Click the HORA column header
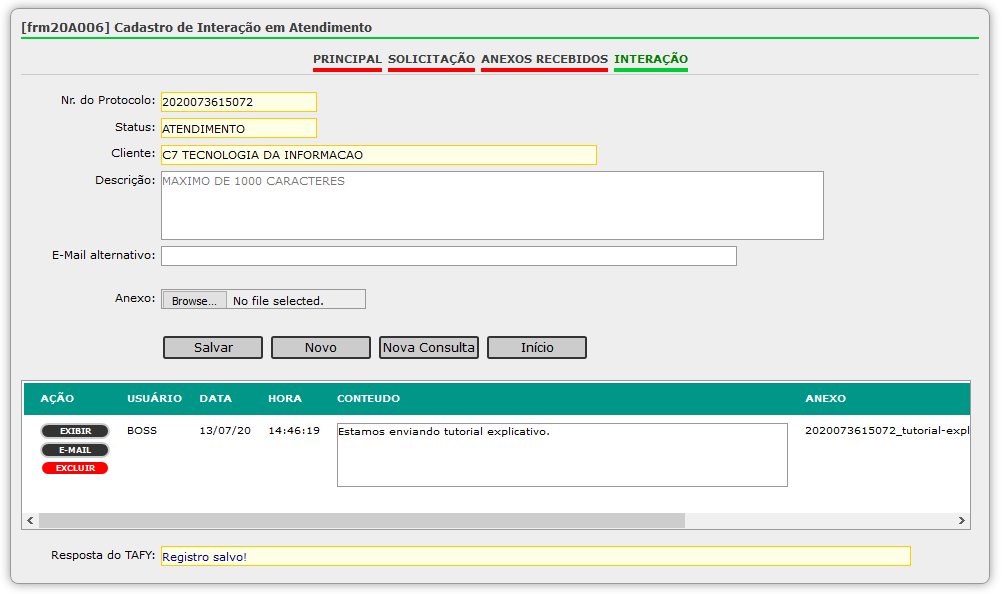The image size is (1002, 594). click(x=285, y=399)
